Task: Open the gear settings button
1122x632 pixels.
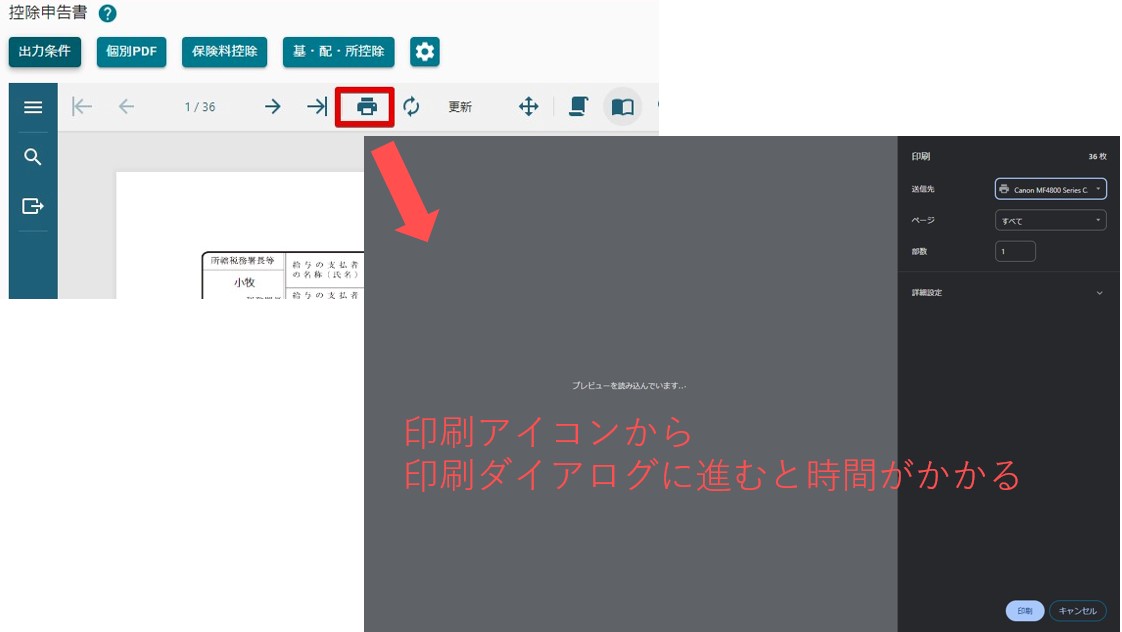Action: 425,52
